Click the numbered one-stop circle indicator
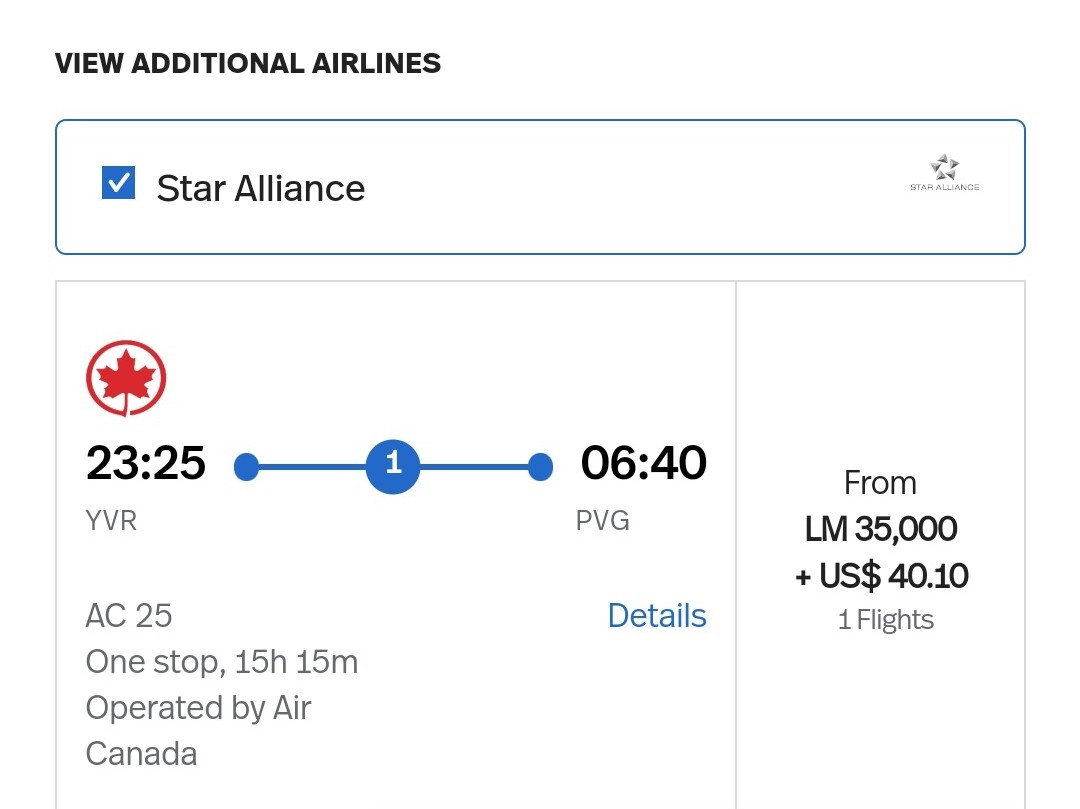The height and width of the screenshot is (809, 1080). [393, 465]
